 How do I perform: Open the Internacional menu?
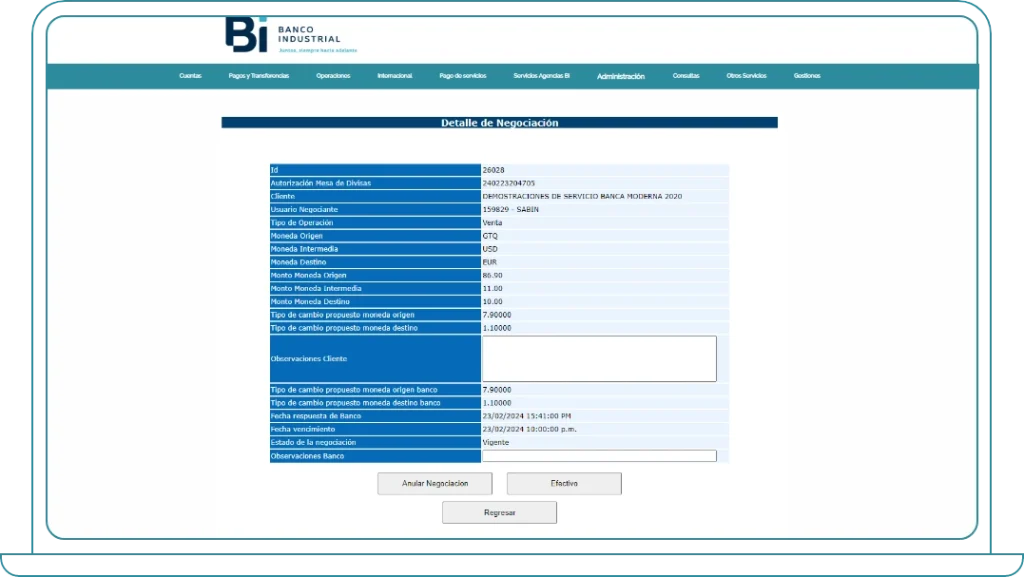(x=395, y=76)
